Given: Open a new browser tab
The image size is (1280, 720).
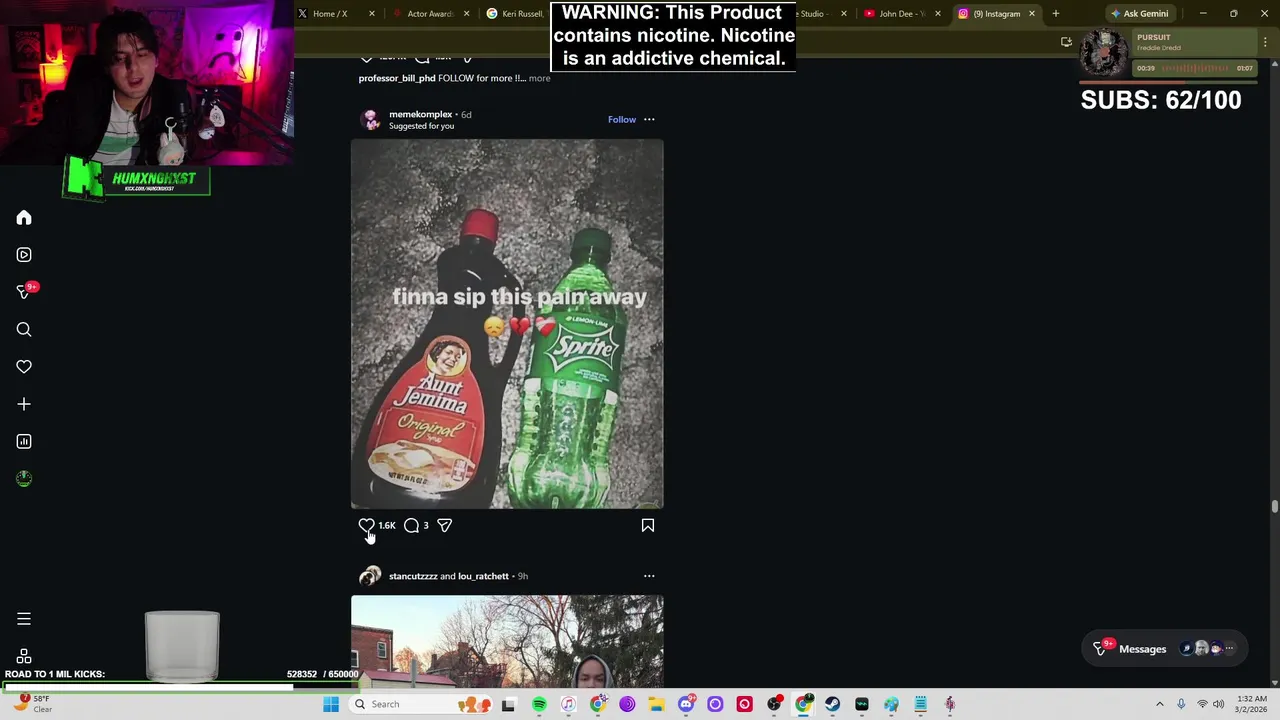Looking at the screenshot, I should pyautogui.click(x=1056, y=14).
